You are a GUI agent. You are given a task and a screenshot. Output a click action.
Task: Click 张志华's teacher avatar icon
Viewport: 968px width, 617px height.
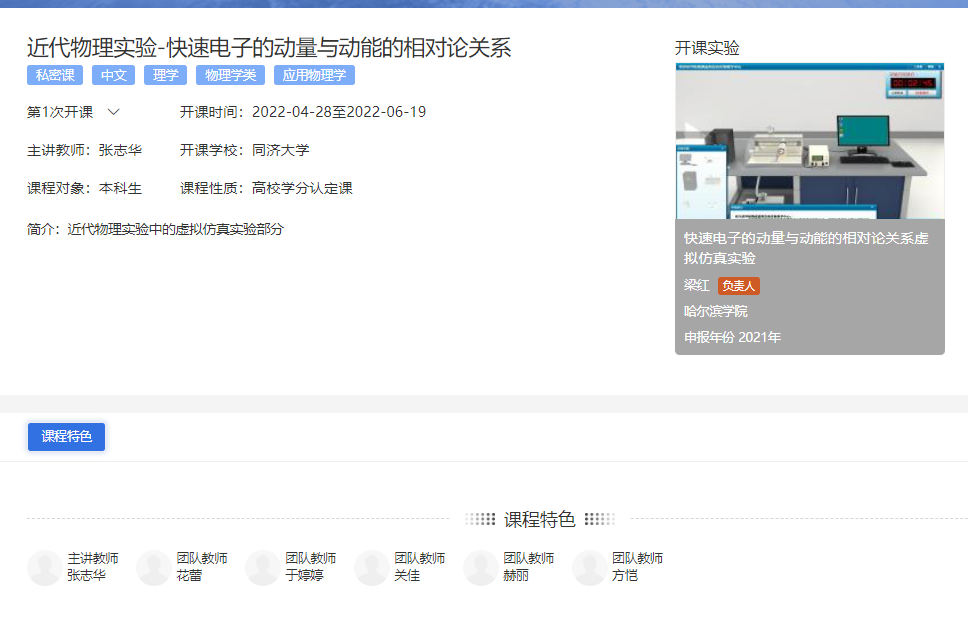(x=44, y=567)
